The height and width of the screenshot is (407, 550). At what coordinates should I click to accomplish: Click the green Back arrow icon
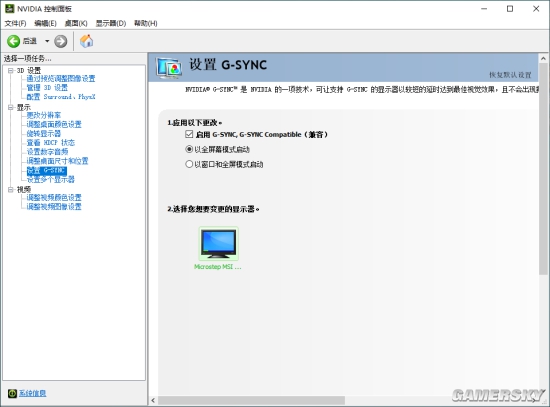[x=14, y=41]
